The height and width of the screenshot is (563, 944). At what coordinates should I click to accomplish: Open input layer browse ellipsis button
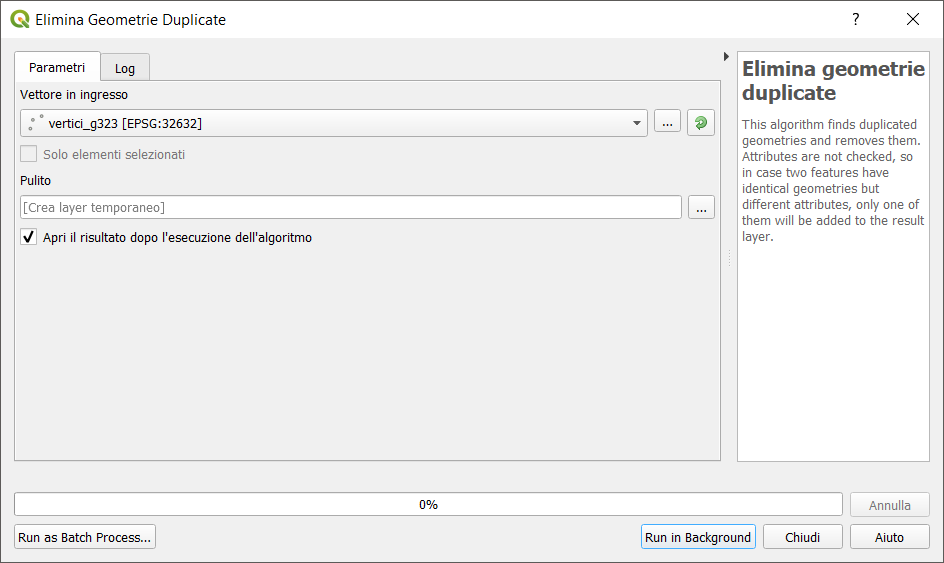click(667, 123)
